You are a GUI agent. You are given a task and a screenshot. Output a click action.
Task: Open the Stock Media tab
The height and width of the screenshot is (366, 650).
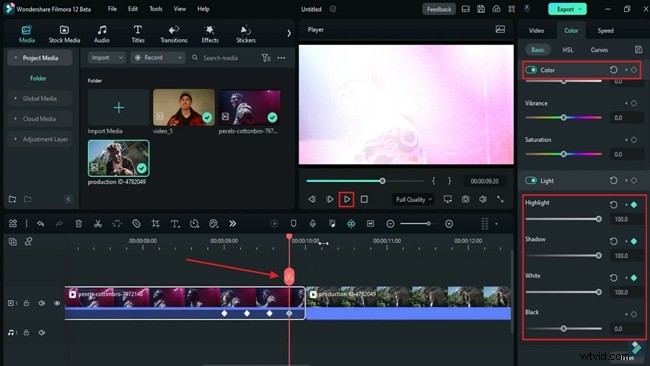click(x=64, y=34)
